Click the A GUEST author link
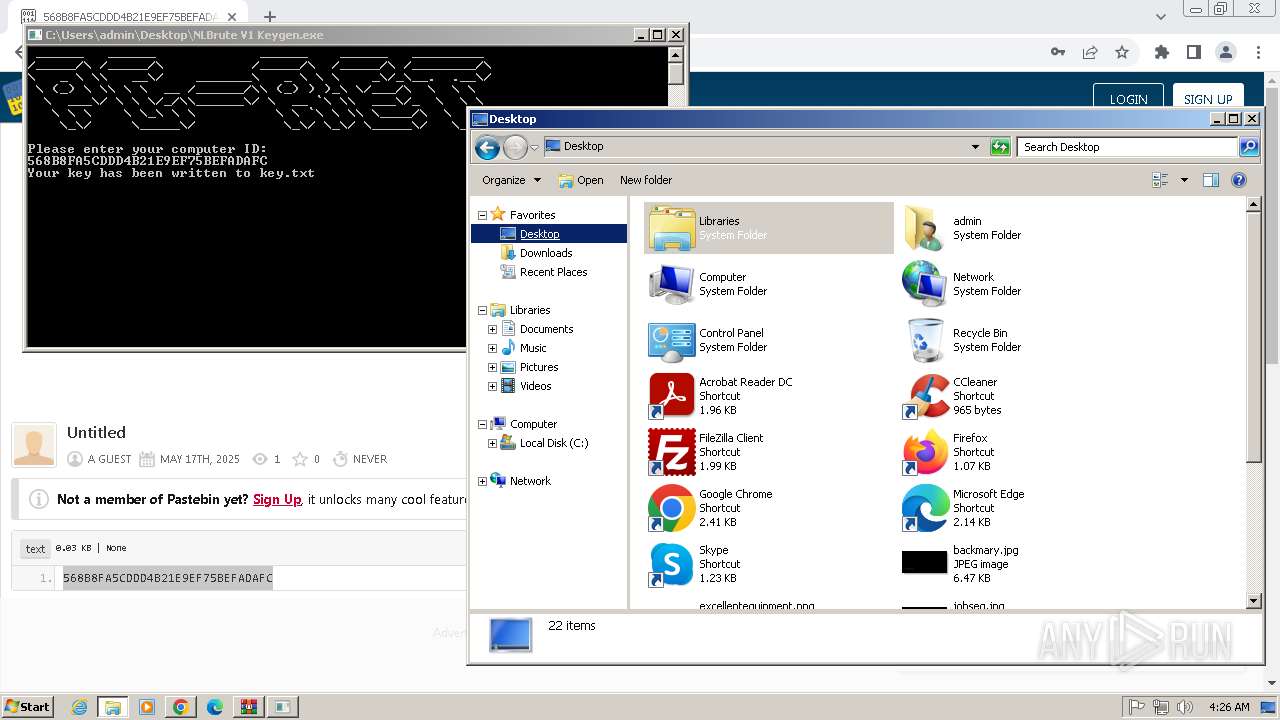 (x=110, y=459)
